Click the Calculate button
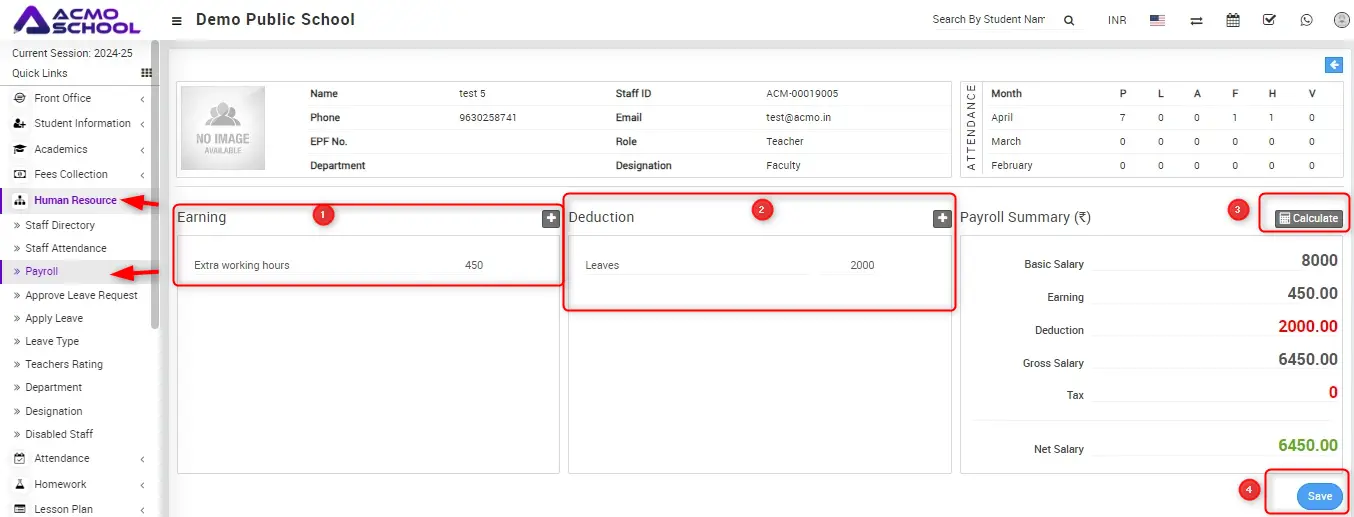 tap(1308, 218)
